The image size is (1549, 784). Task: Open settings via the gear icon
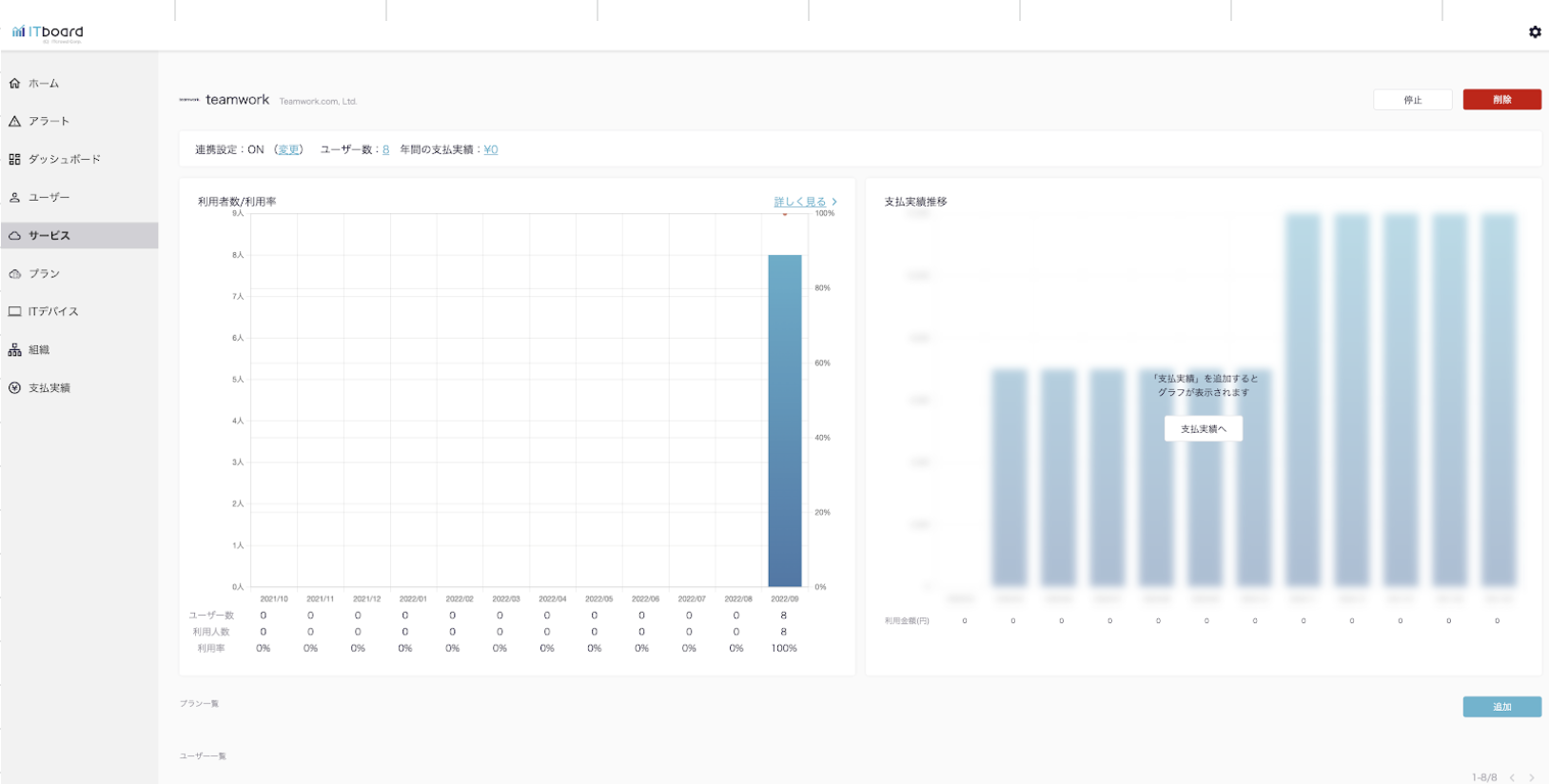(x=1535, y=32)
